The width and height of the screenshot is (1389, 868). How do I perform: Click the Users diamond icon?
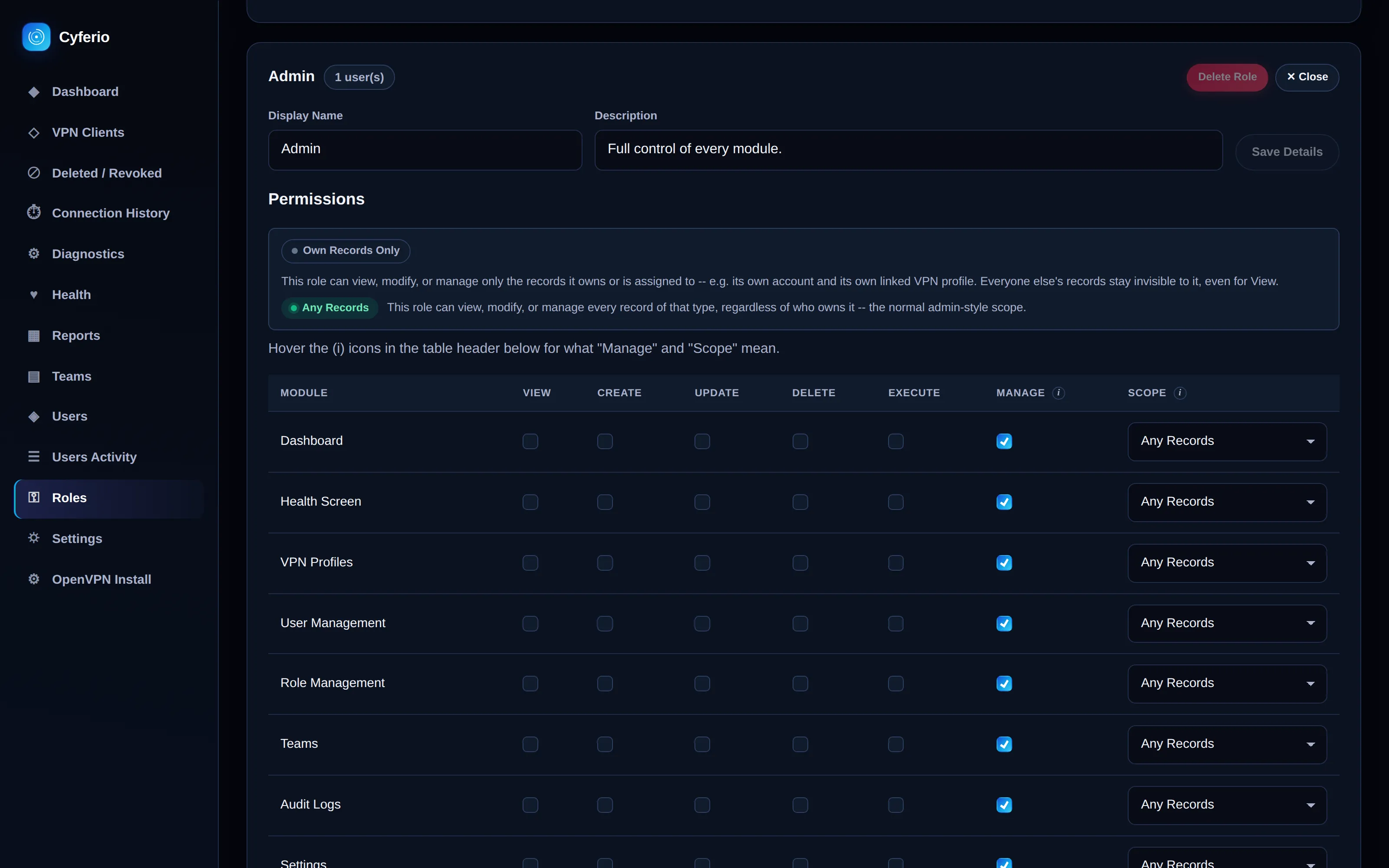34,416
